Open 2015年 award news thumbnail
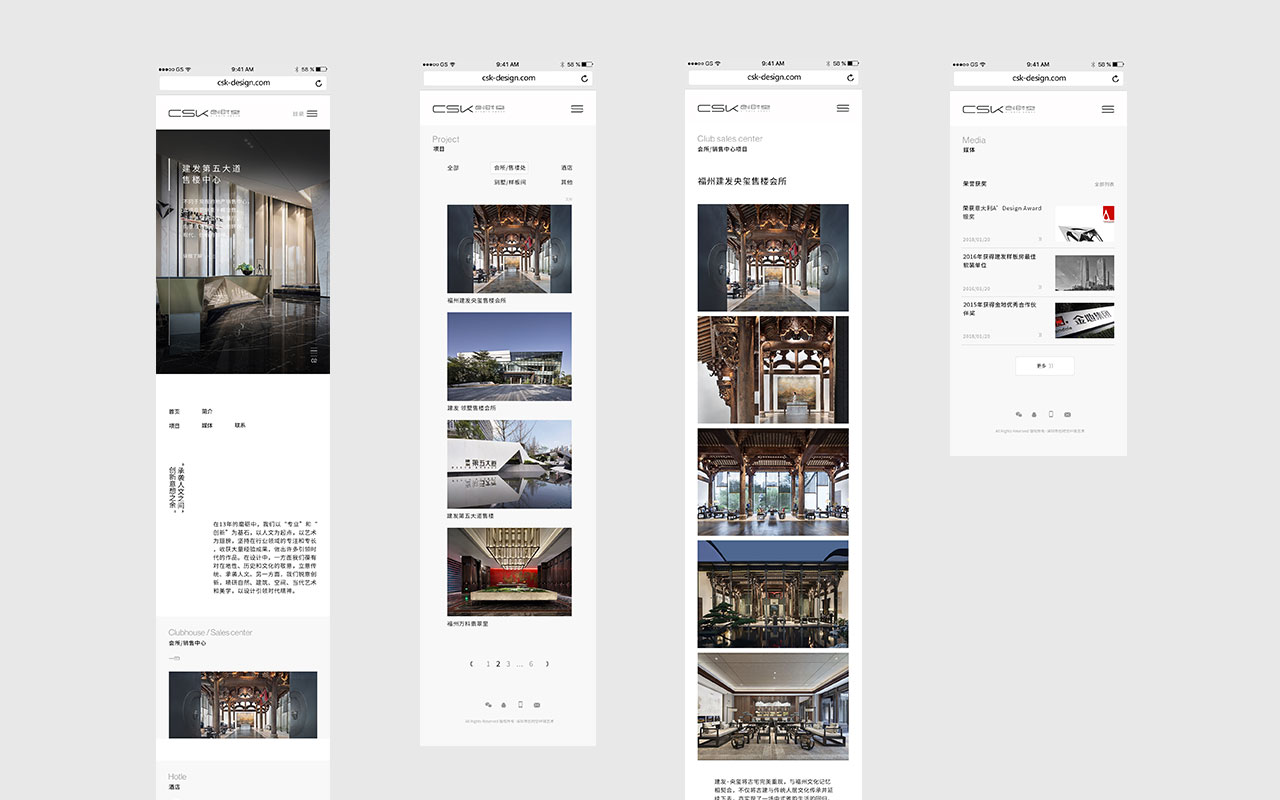 pyautogui.click(x=1084, y=321)
